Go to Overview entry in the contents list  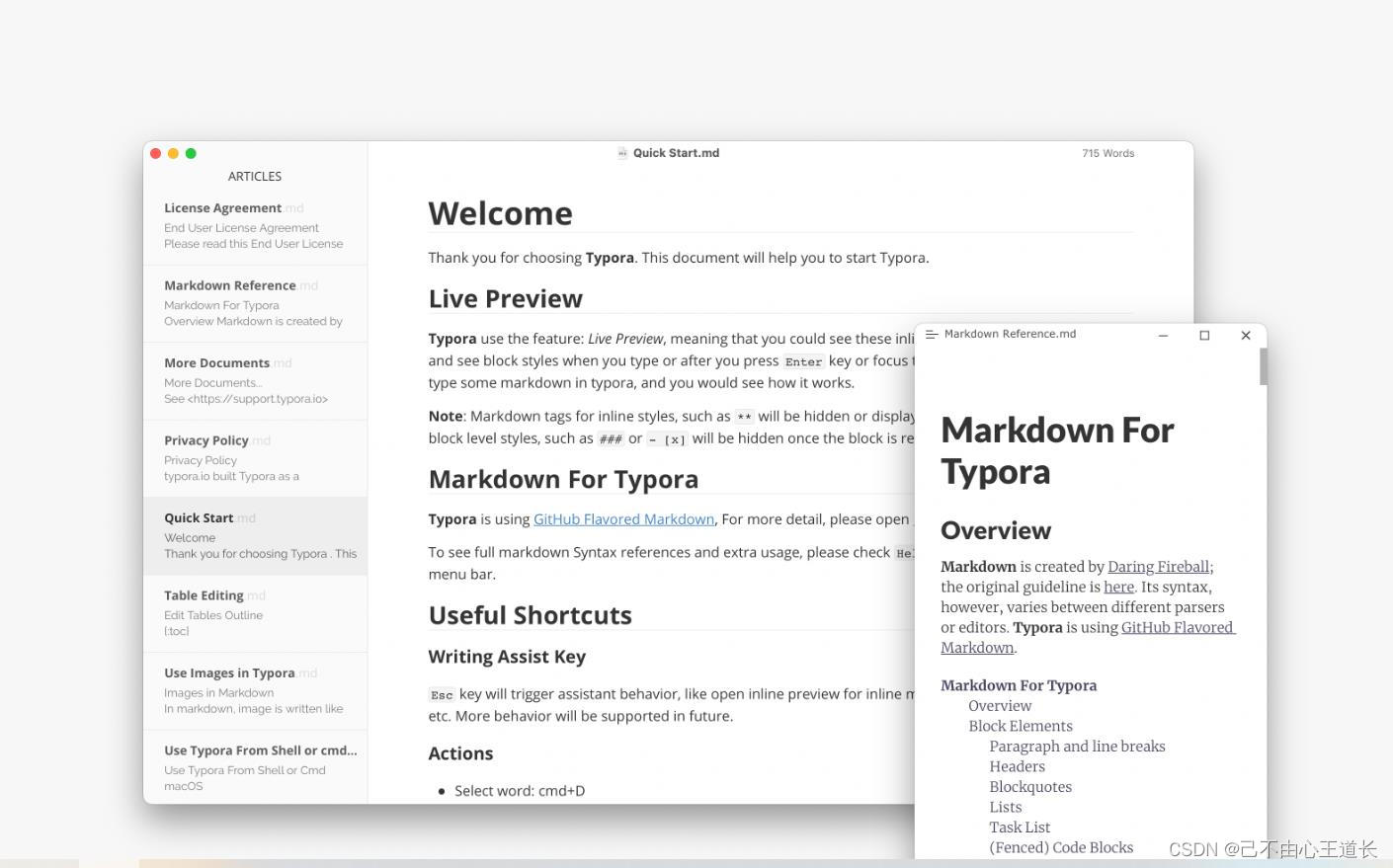pos(1000,706)
